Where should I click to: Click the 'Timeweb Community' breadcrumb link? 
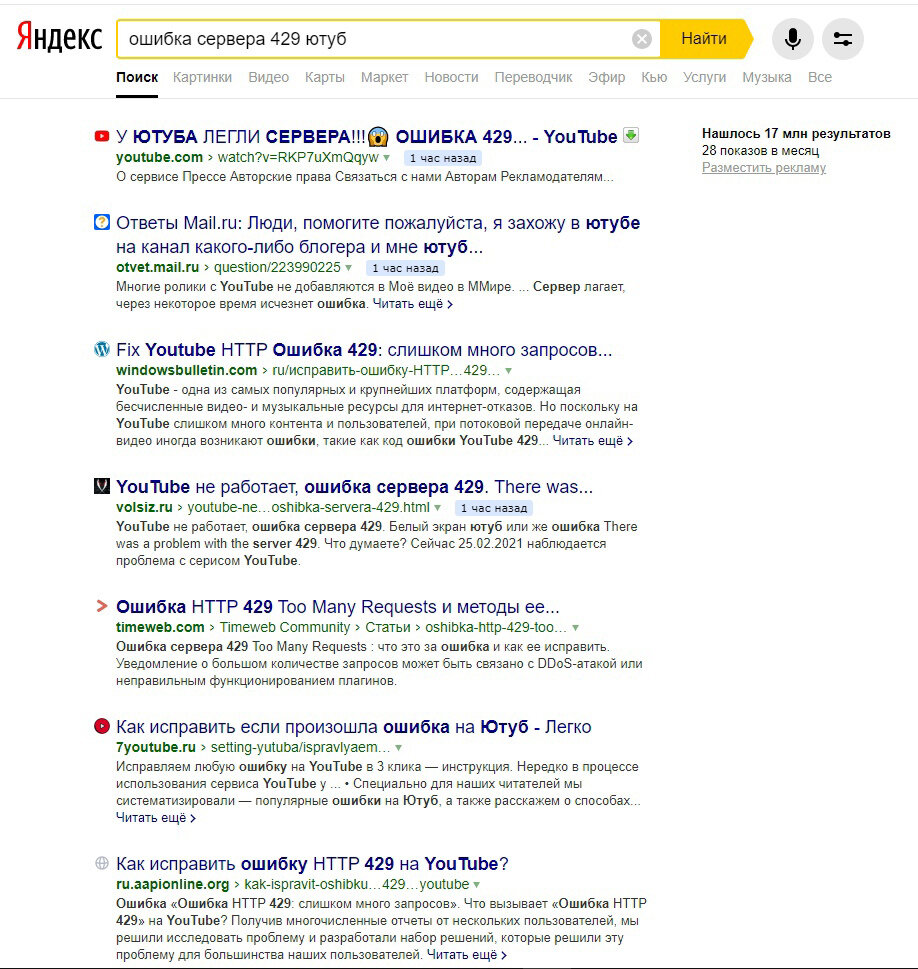[285, 627]
